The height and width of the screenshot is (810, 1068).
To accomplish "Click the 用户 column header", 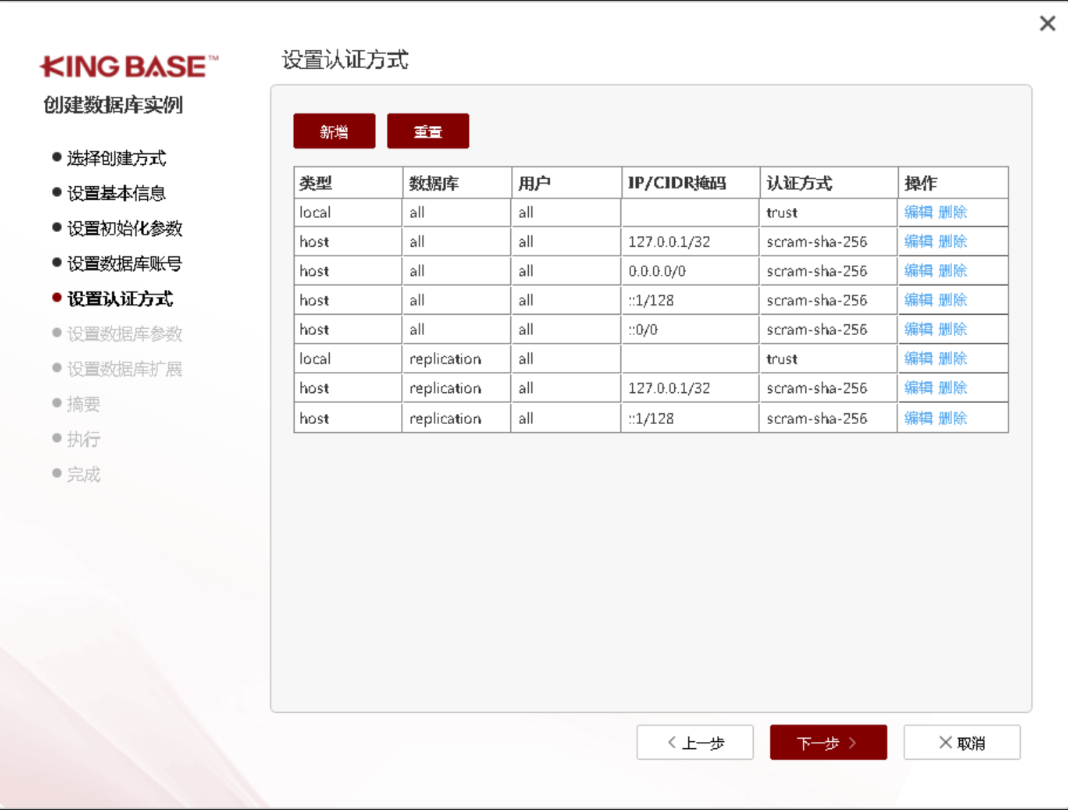I will click(x=567, y=183).
